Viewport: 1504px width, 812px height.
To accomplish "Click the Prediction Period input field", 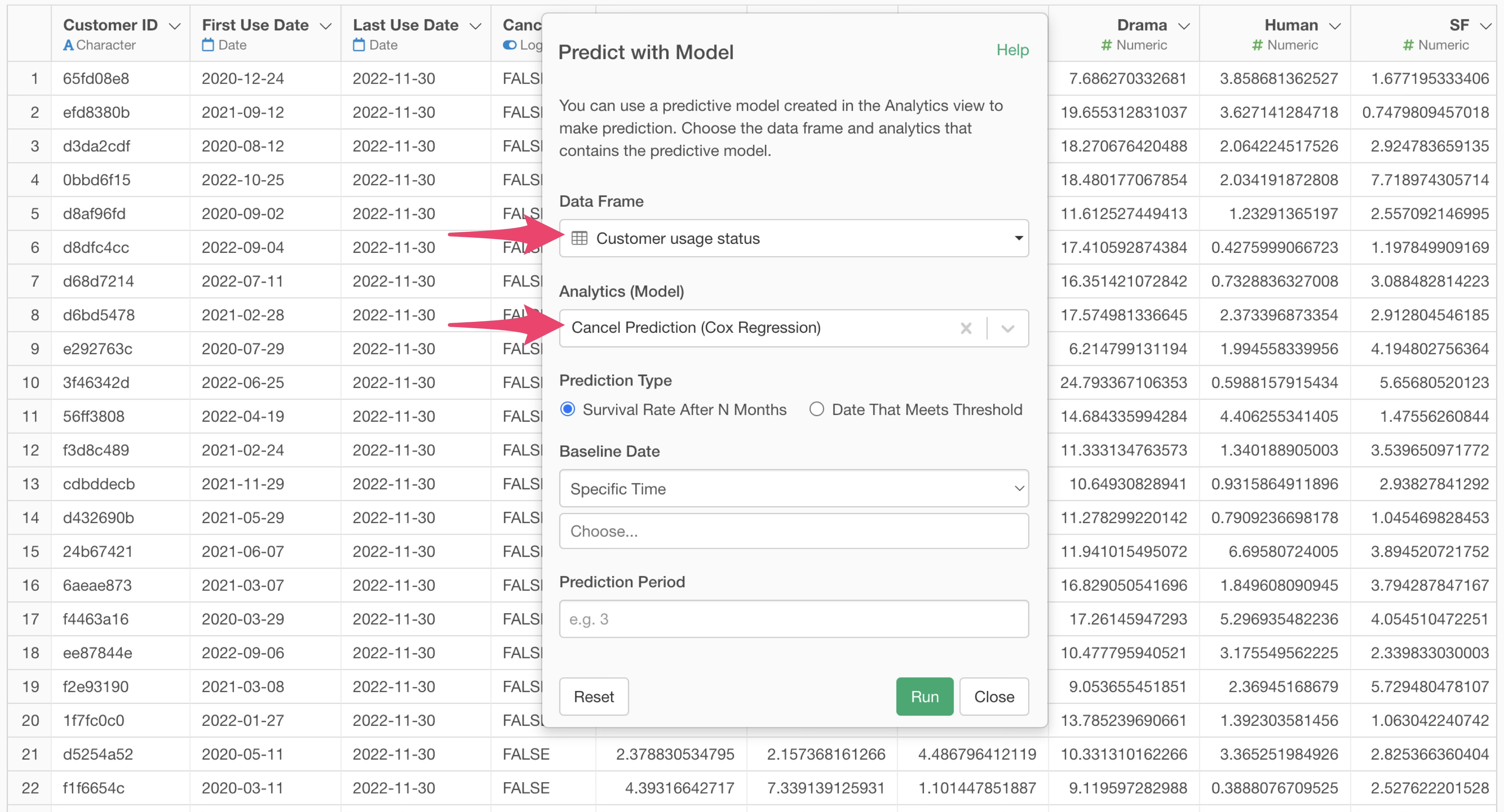I will [794, 619].
